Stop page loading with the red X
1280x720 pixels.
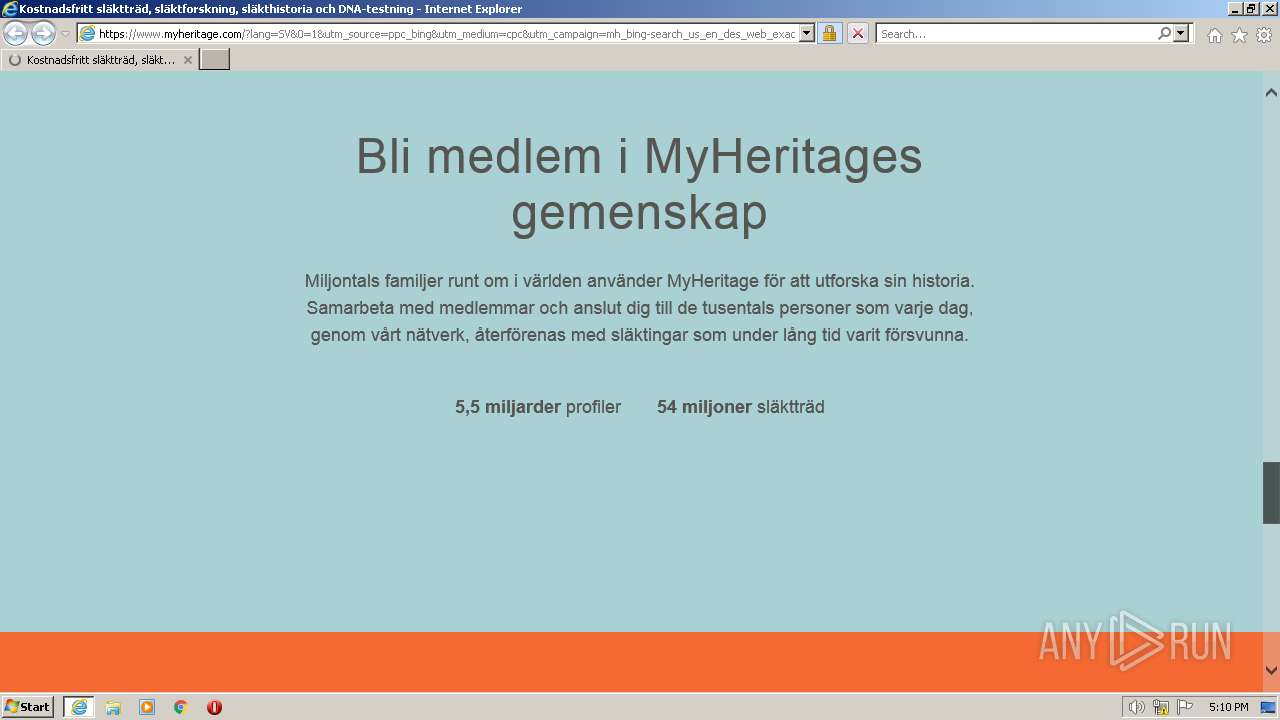coord(858,33)
